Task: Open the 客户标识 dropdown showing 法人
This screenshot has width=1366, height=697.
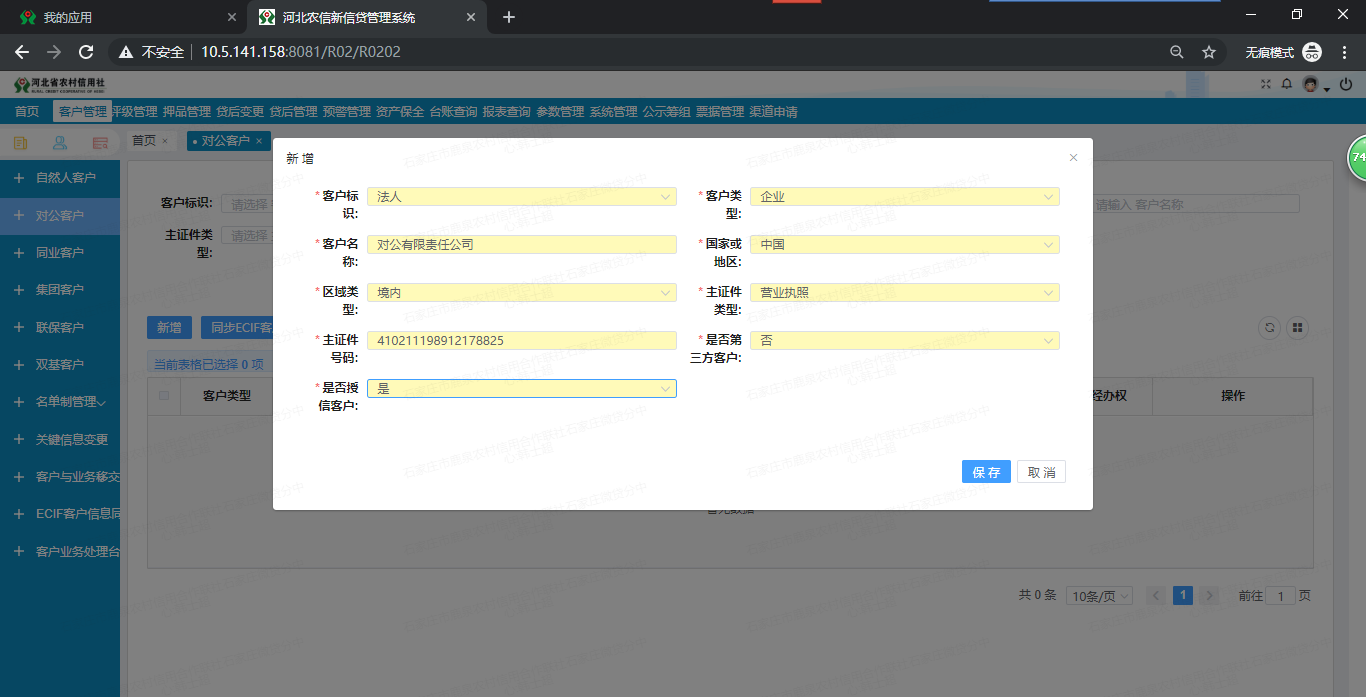Action: click(521, 197)
